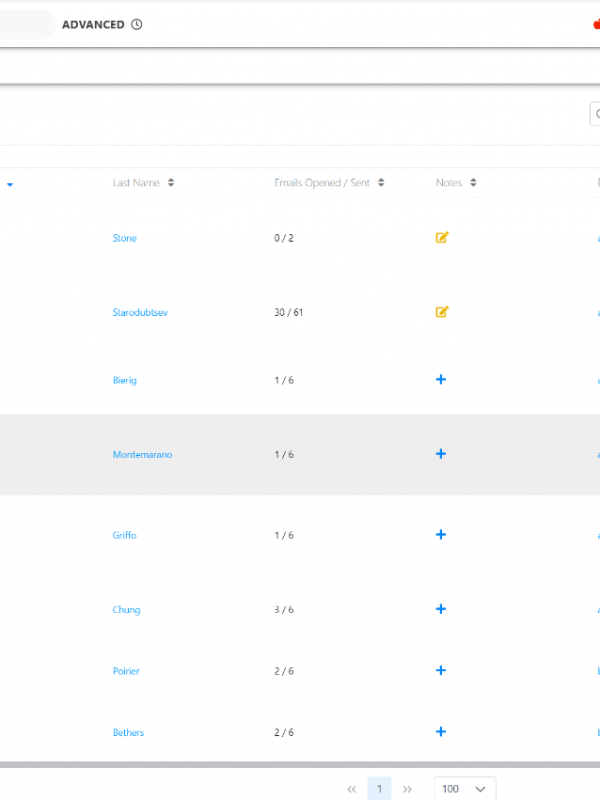The height and width of the screenshot is (800, 600).
Task: Go to the next pages with double-right arrow
Action: coord(407,789)
